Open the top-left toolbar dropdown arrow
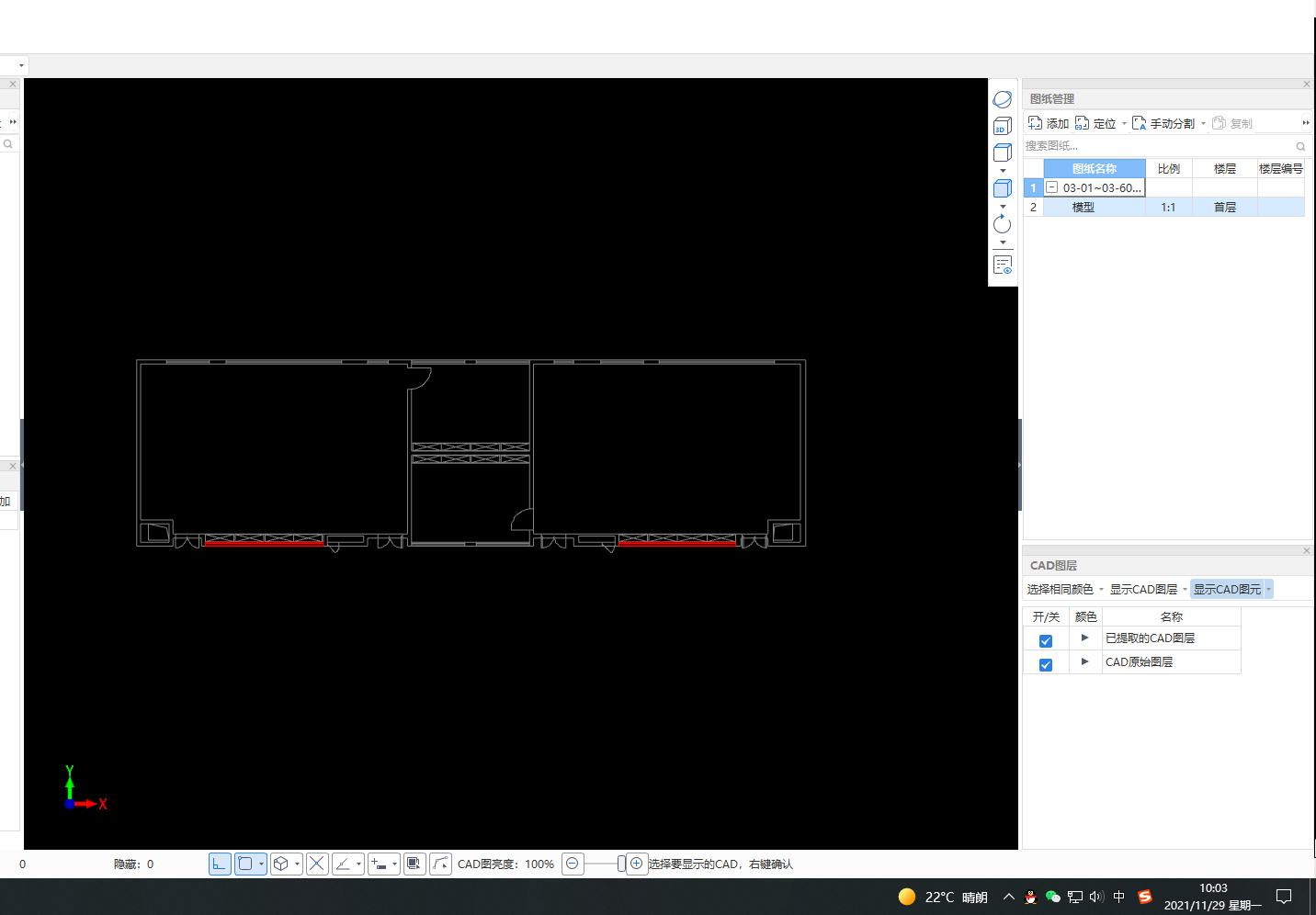1316x915 pixels. click(x=21, y=65)
